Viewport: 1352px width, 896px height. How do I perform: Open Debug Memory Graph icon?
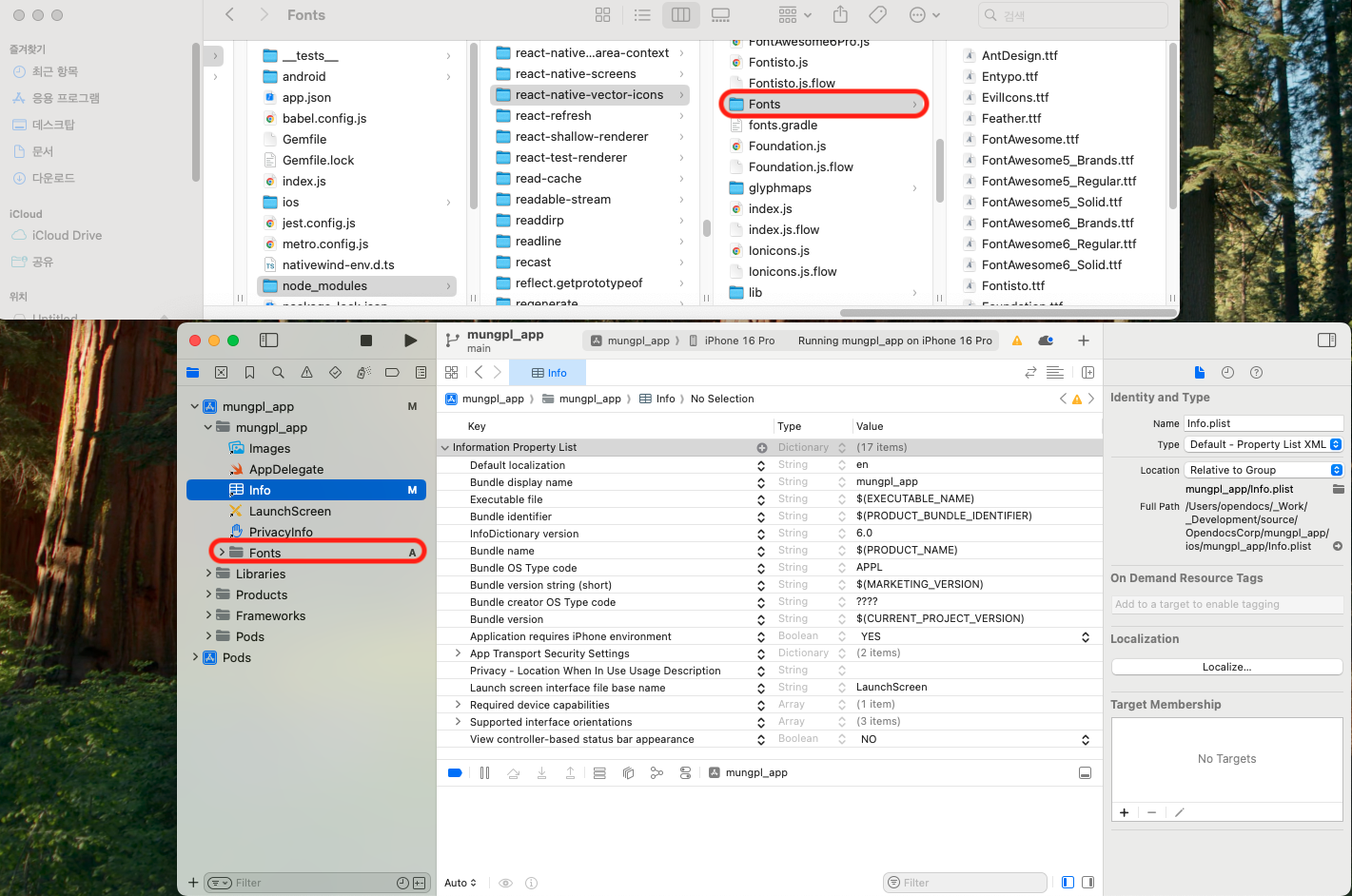656,773
